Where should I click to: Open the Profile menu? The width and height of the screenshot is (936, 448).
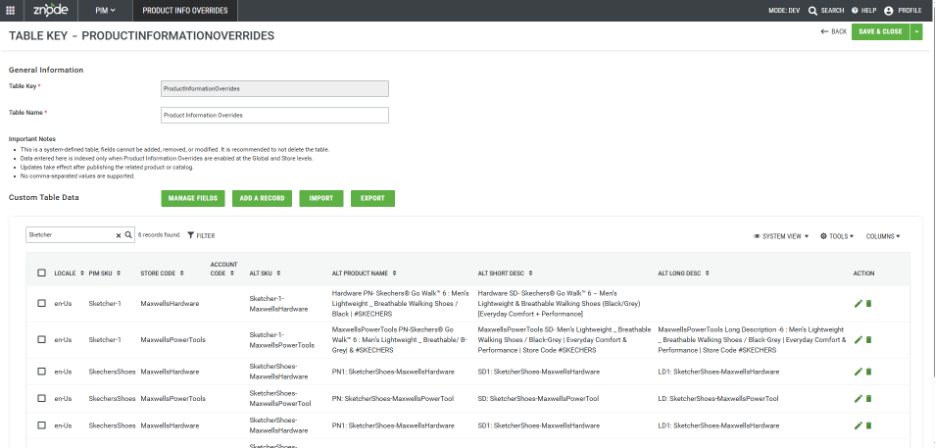903,10
